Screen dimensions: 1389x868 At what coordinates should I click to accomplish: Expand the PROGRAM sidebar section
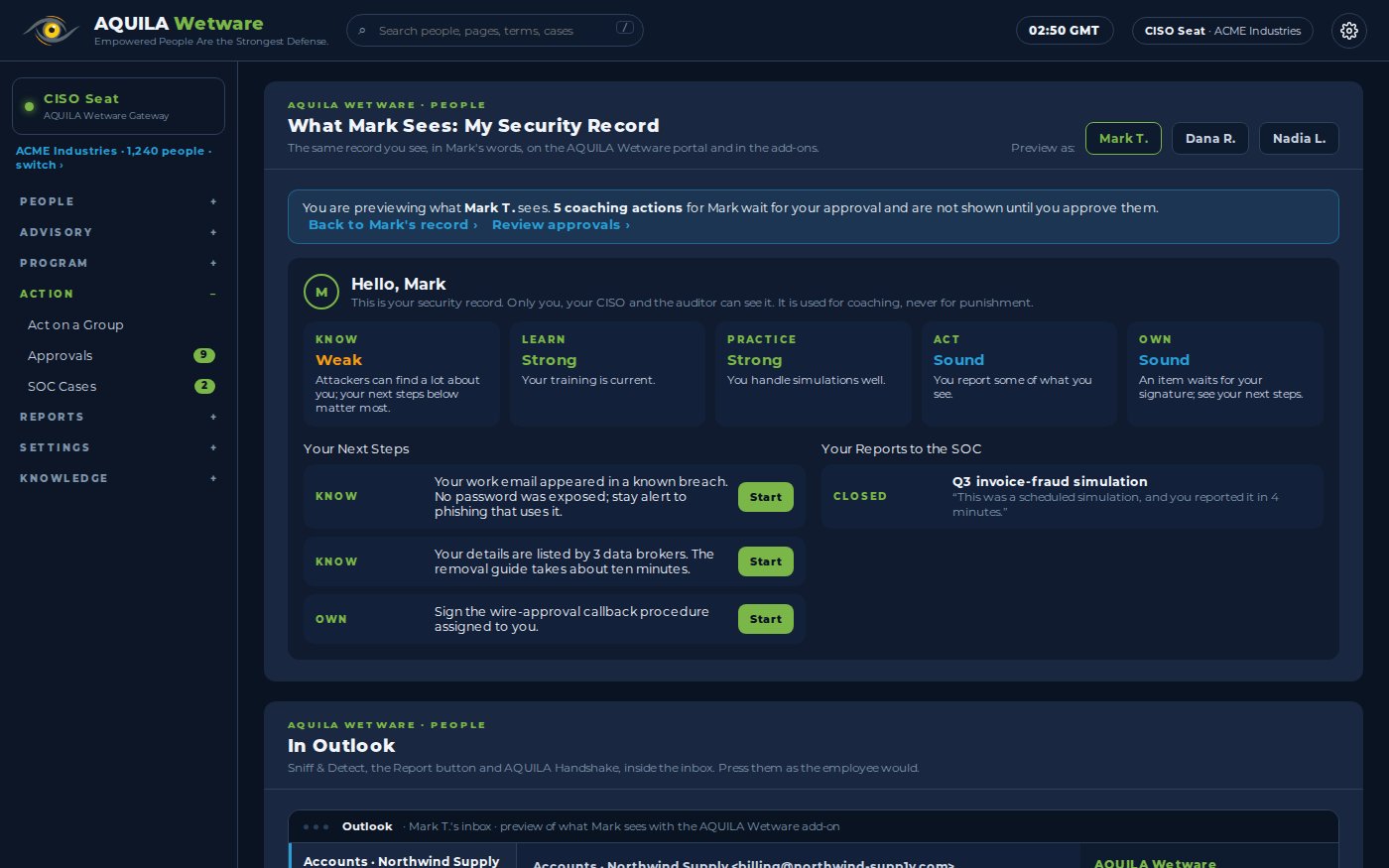coord(118,263)
